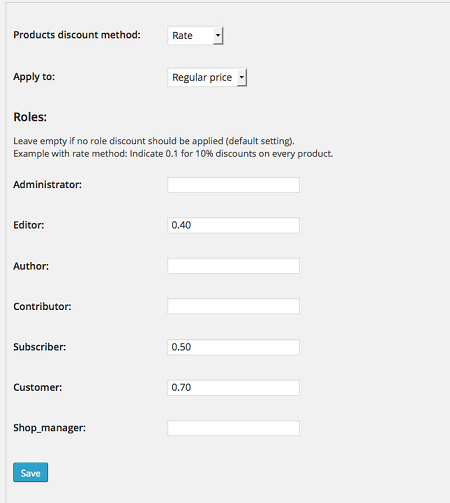450x503 pixels.
Task: Click the "Shop_manager:" field label
Action: click(49, 428)
